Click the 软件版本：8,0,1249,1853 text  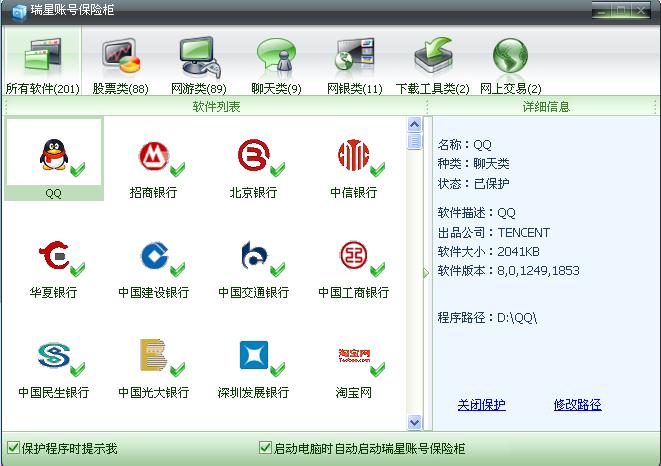tap(508, 270)
